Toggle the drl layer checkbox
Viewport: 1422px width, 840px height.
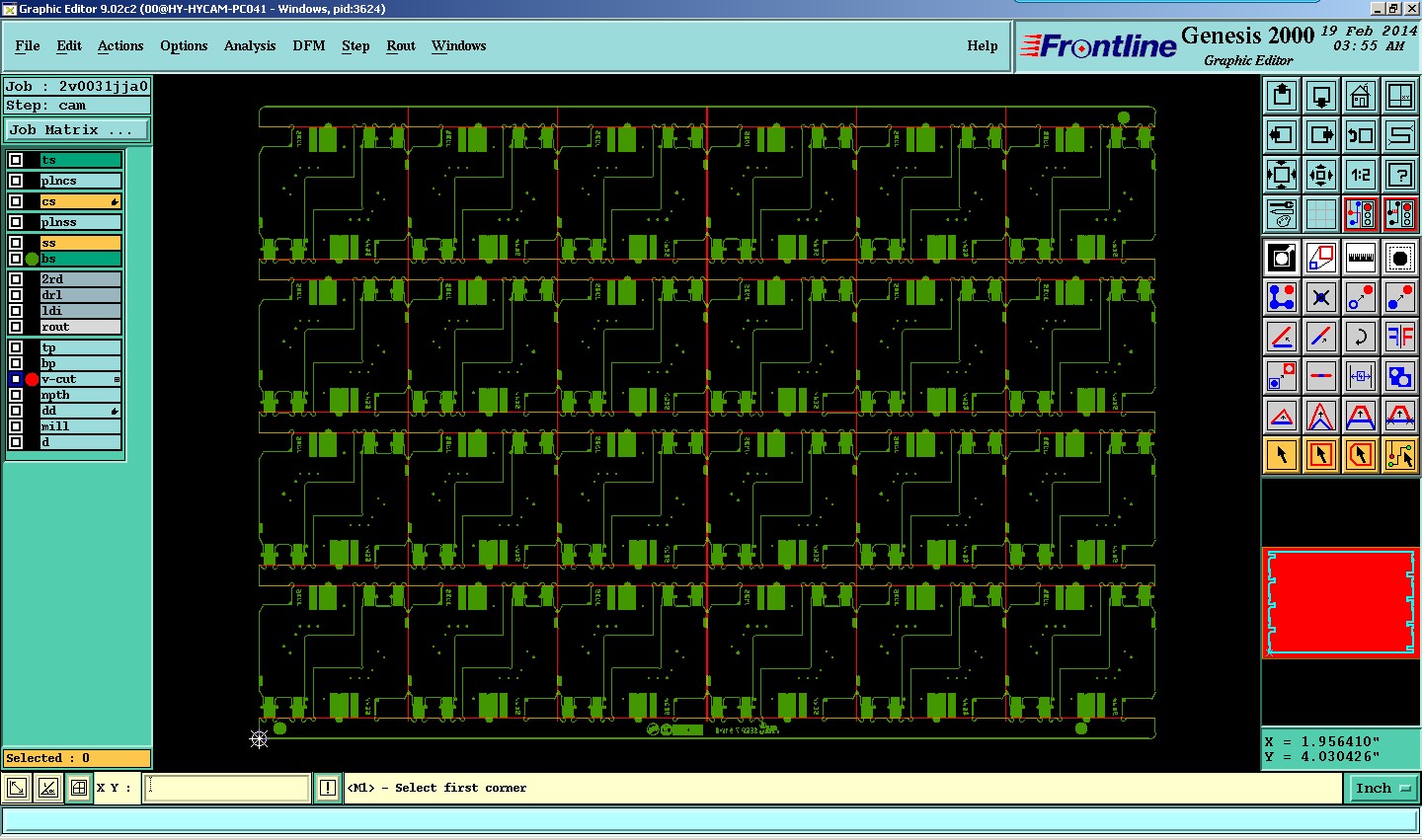point(16,295)
